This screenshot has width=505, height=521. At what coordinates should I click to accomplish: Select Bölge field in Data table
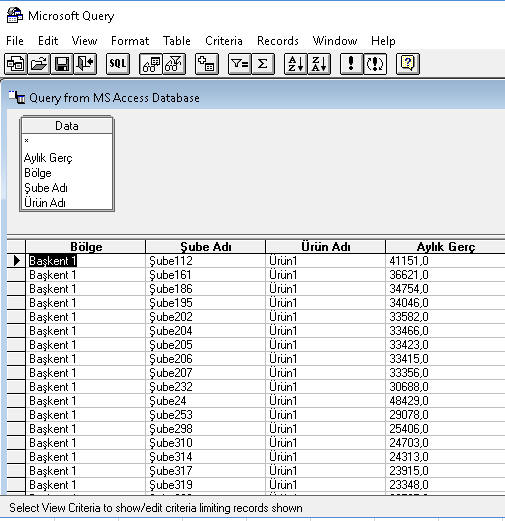38,173
